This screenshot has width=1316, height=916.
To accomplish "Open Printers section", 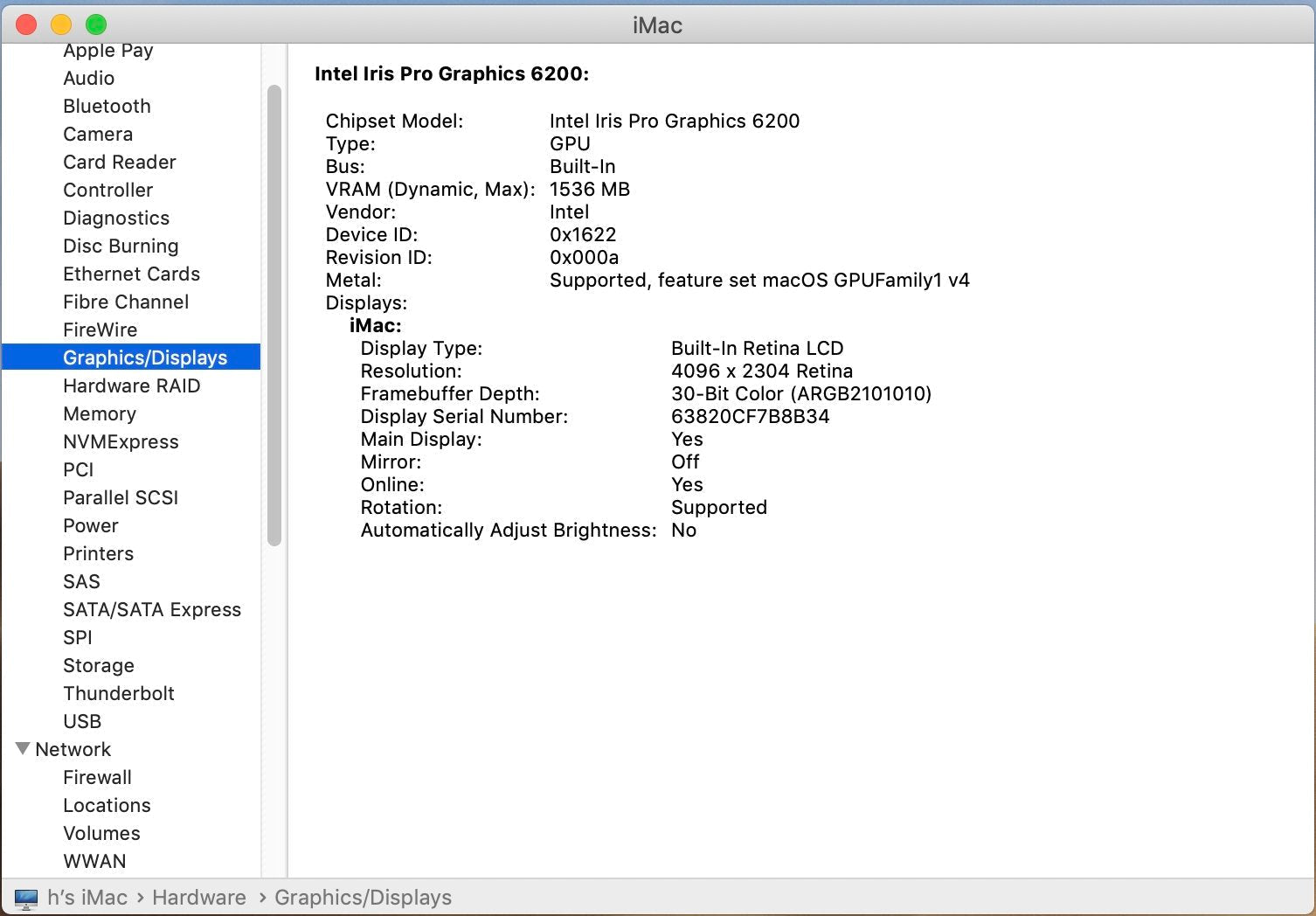I will (98, 553).
